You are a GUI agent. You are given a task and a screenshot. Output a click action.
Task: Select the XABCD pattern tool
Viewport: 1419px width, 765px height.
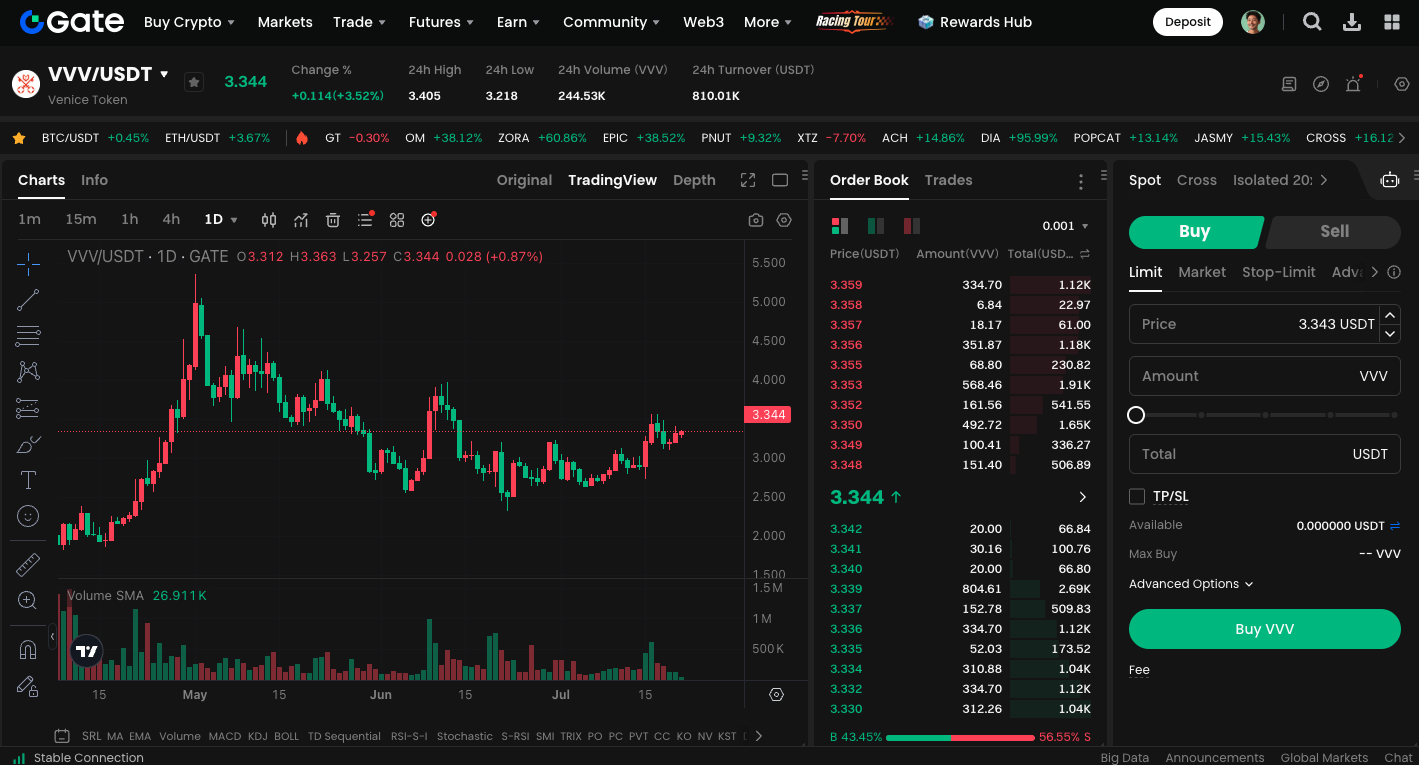(28, 372)
